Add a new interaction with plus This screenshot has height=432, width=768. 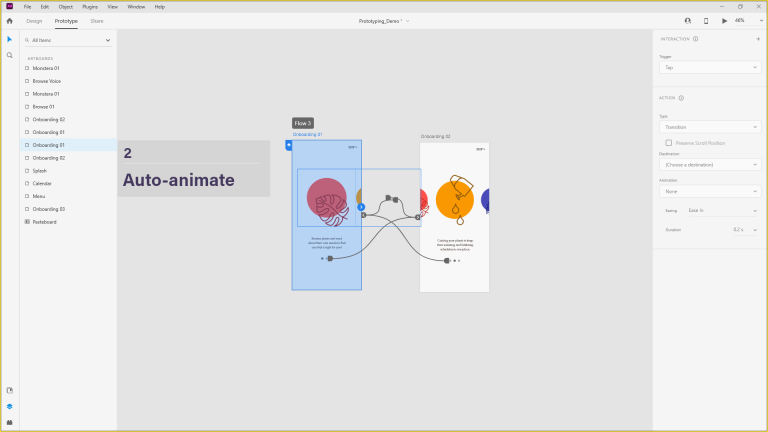(x=757, y=39)
